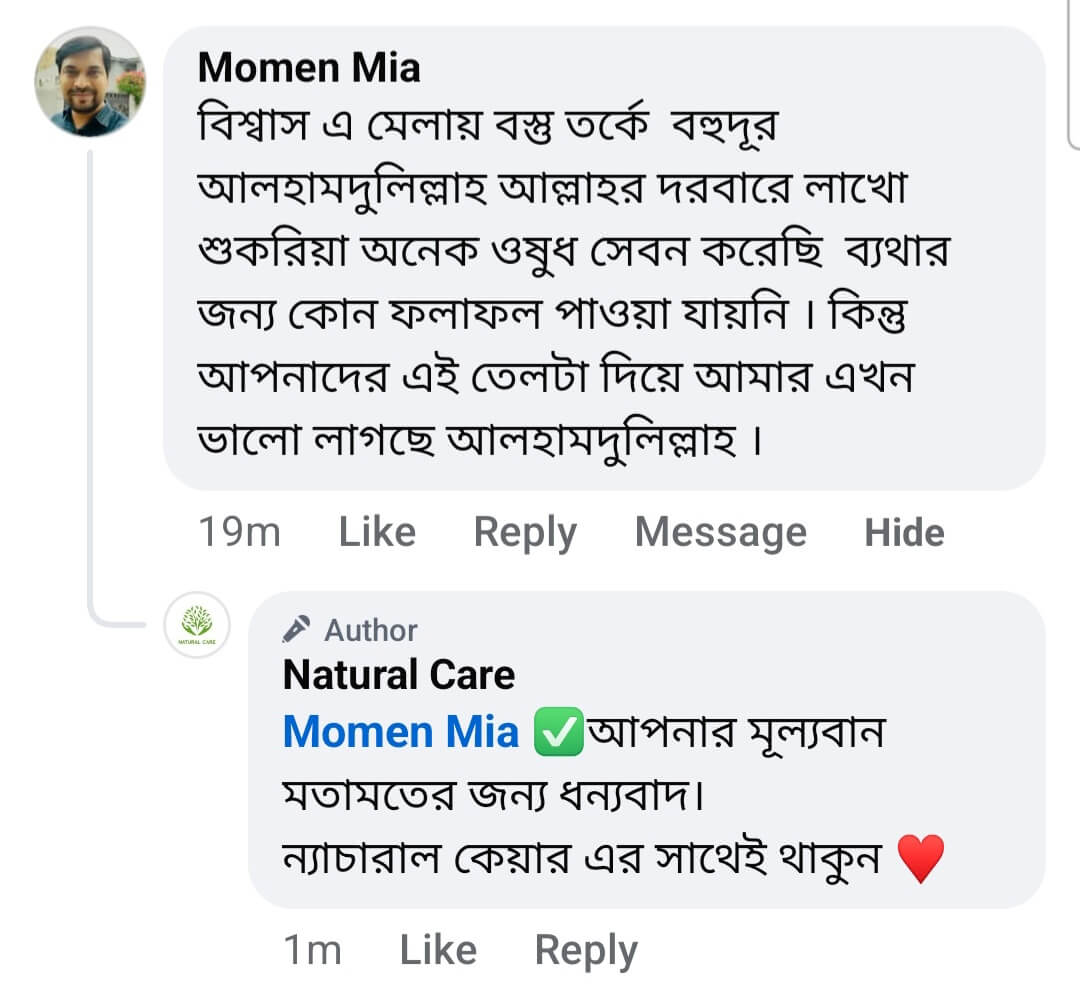This screenshot has height=992, width=1080.
Task: Click the Author label text
Action: pos(370,630)
